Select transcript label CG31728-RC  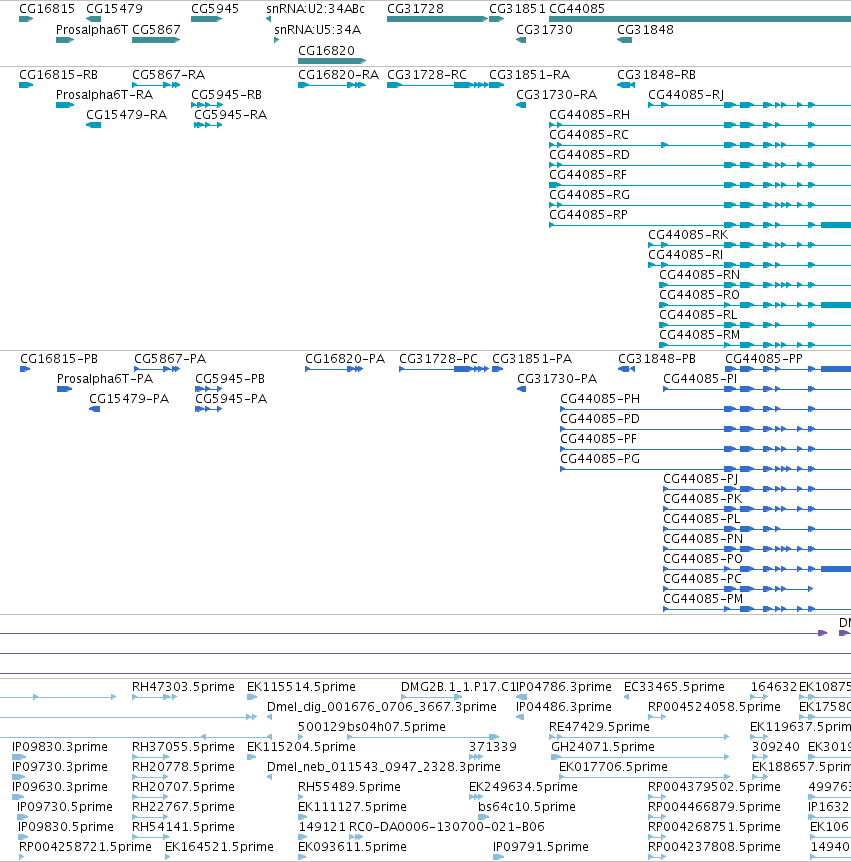tap(427, 75)
